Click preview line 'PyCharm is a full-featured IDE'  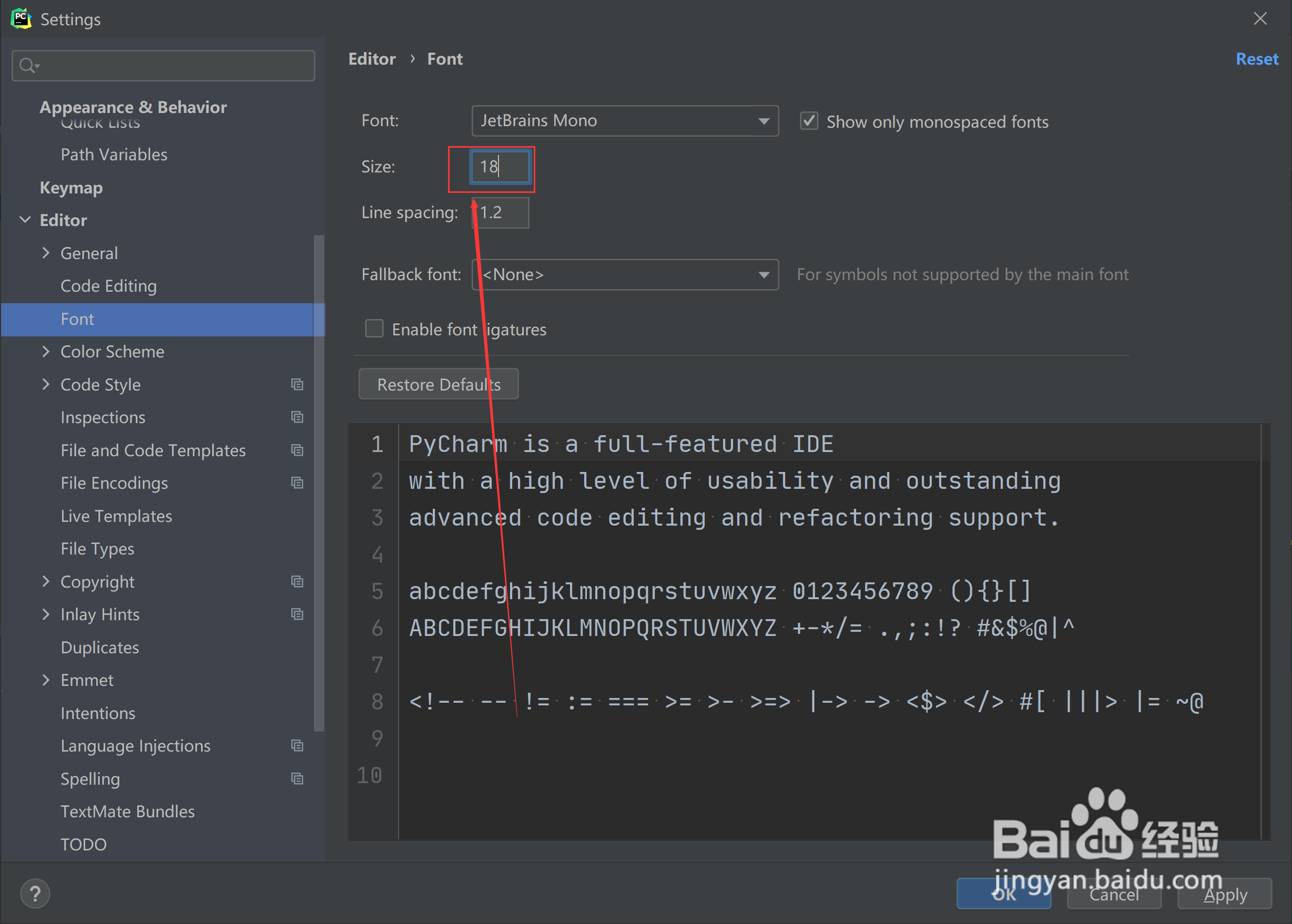[x=621, y=444]
